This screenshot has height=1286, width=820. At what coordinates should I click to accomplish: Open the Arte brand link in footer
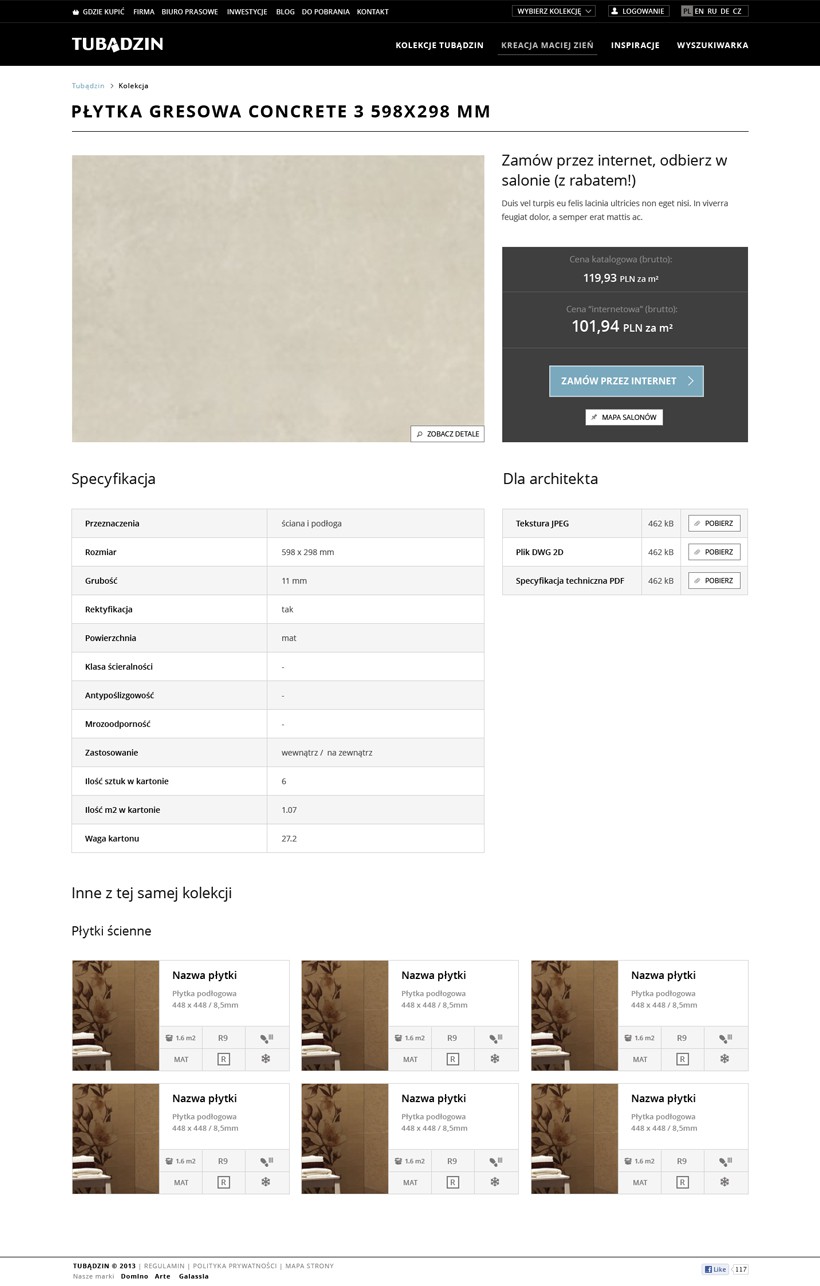163,1277
